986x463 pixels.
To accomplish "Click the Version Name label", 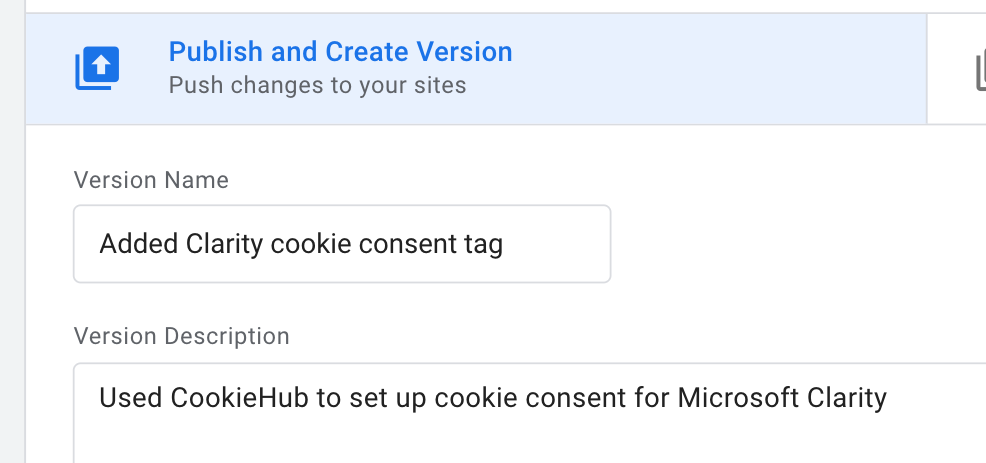I will [x=151, y=180].
